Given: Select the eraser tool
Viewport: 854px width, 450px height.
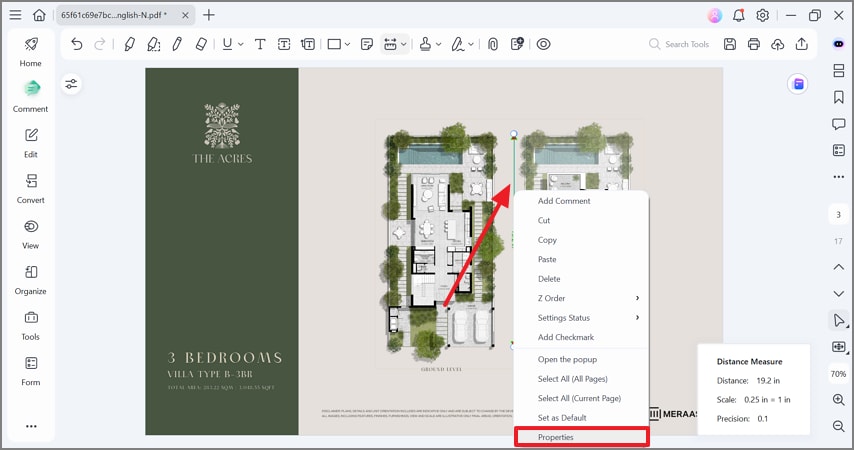Looking at the screenshot, I should coord(201,44).
